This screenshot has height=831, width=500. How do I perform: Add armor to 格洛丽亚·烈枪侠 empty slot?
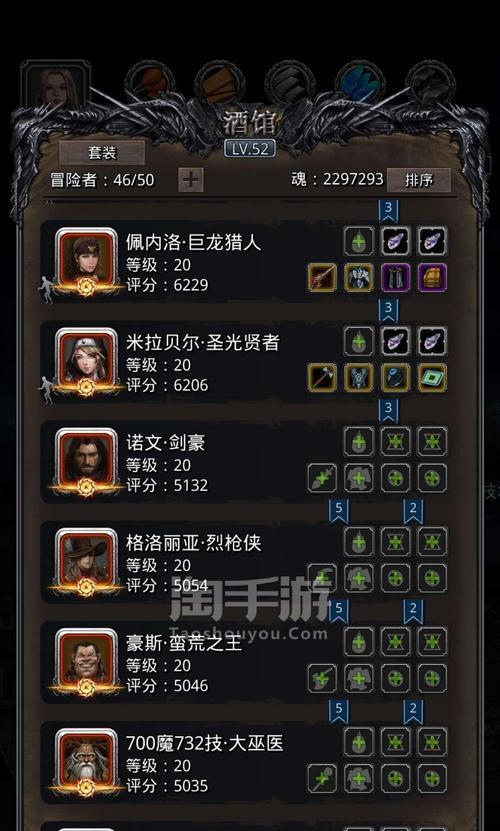(x=359, y=578)
